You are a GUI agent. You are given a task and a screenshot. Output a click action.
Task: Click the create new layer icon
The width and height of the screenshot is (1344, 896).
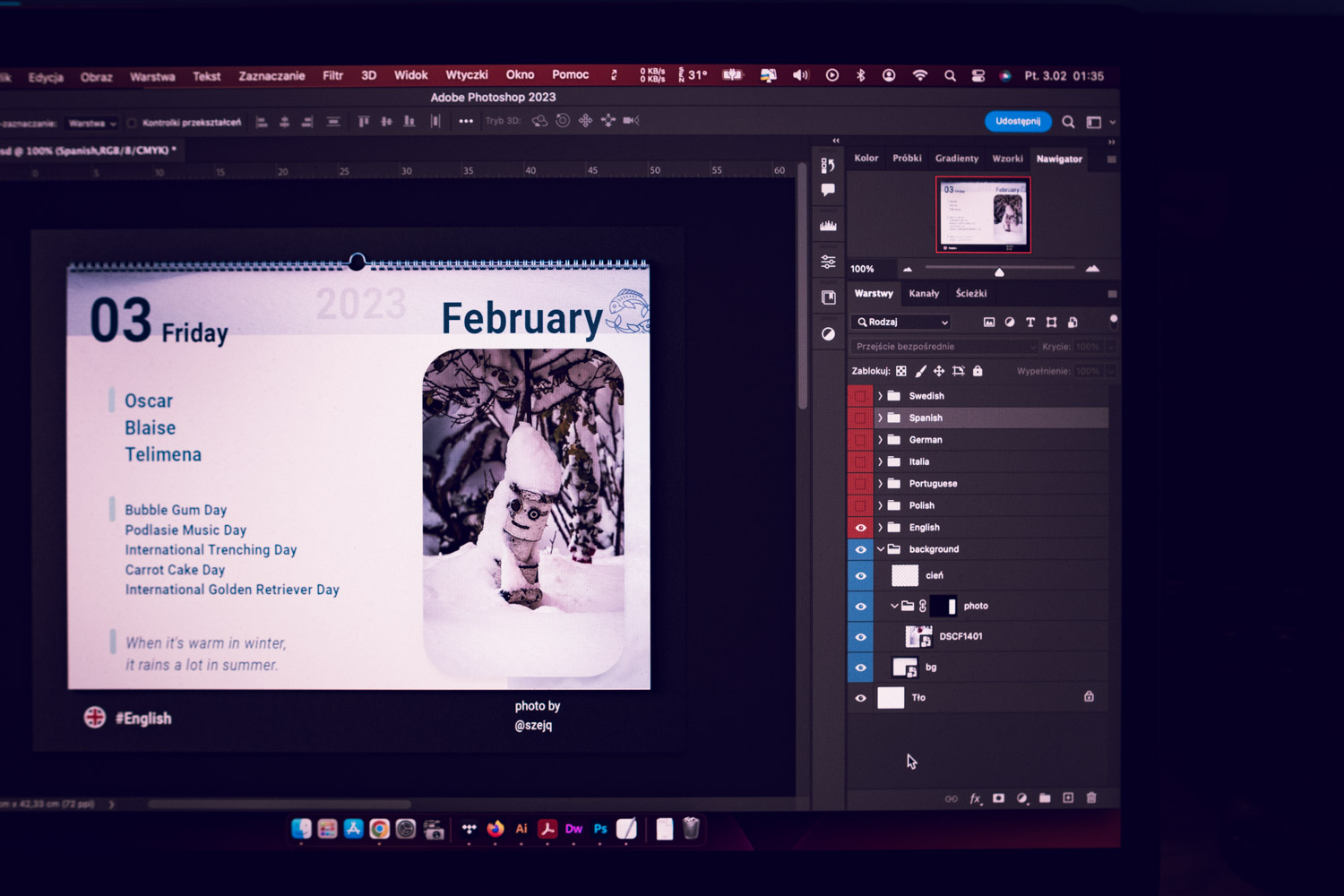[1068, 797]
